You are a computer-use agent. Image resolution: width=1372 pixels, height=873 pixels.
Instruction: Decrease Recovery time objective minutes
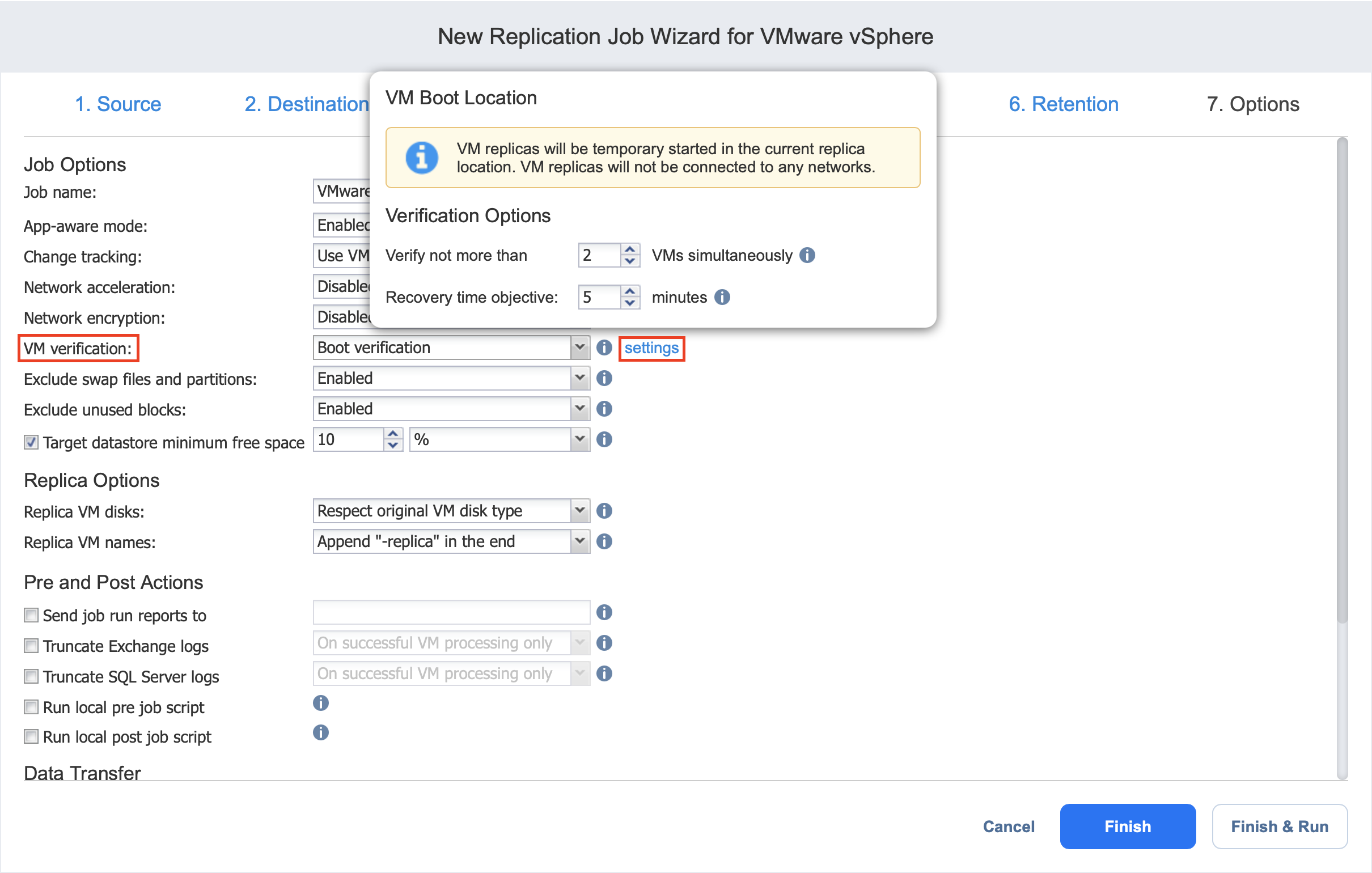point(630,303)
